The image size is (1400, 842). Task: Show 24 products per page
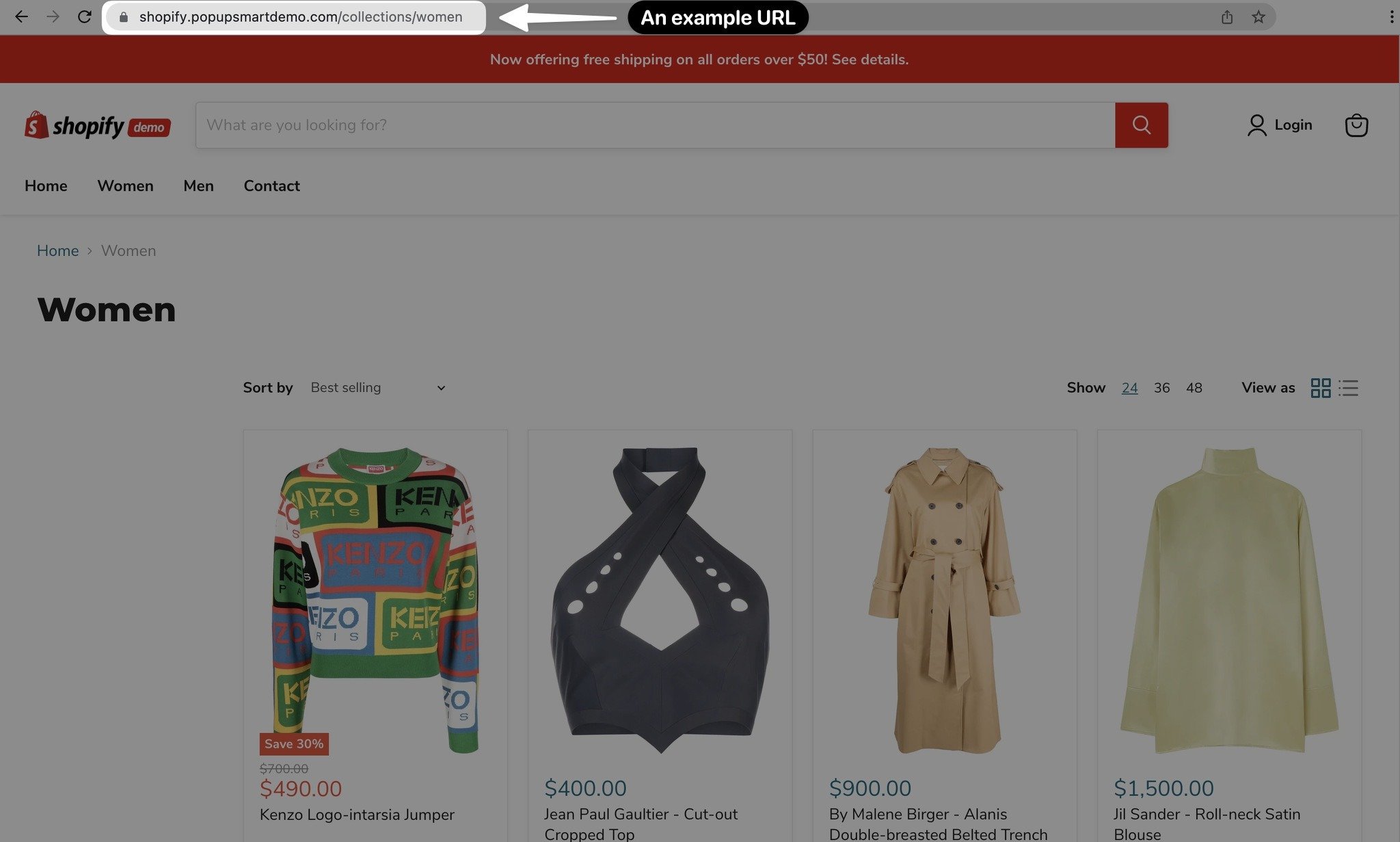coord(1129,388)
